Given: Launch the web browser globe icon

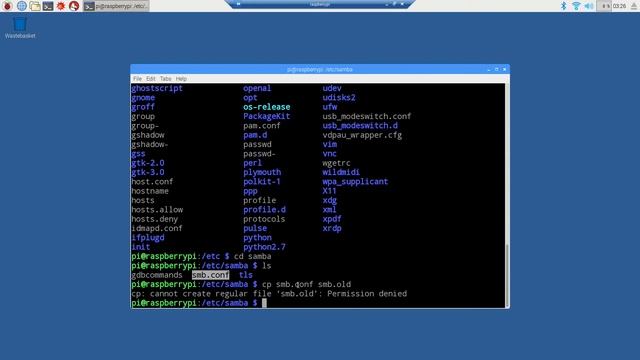Looking at the screenshot, I should click(22, 6).
